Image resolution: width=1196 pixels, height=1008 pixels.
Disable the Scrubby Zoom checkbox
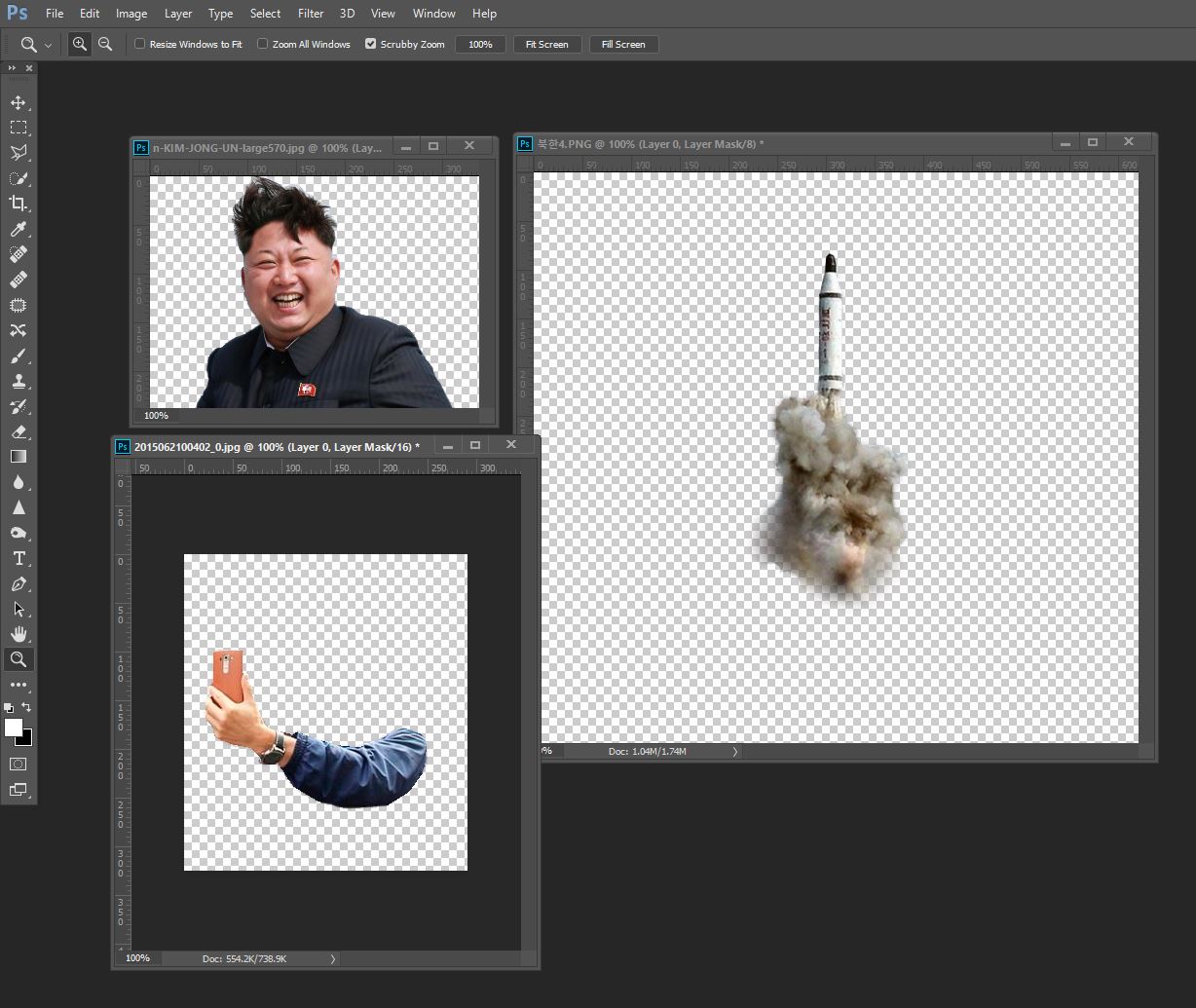coord(371,44)
